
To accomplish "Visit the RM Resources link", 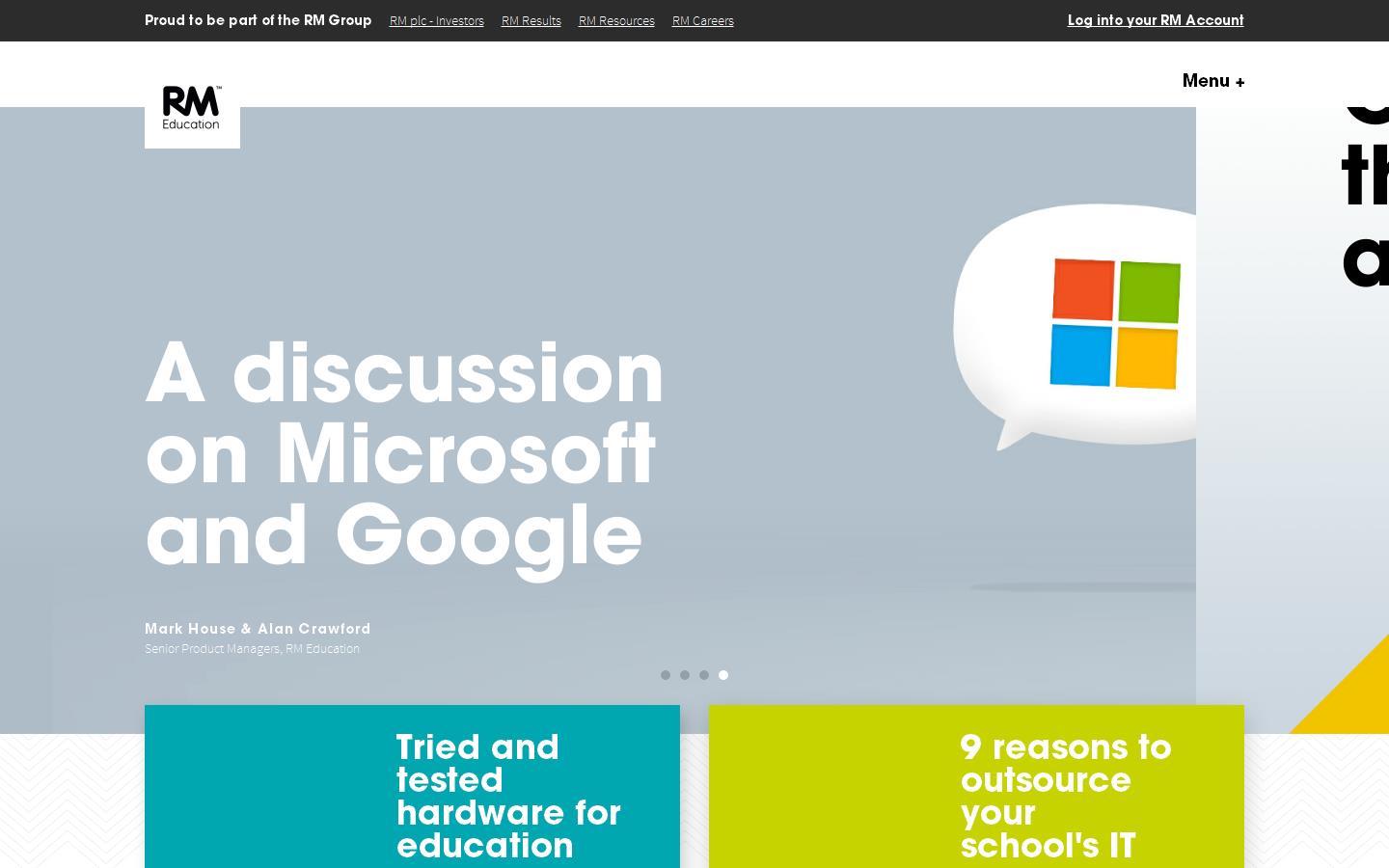I will tap(616, 21).
